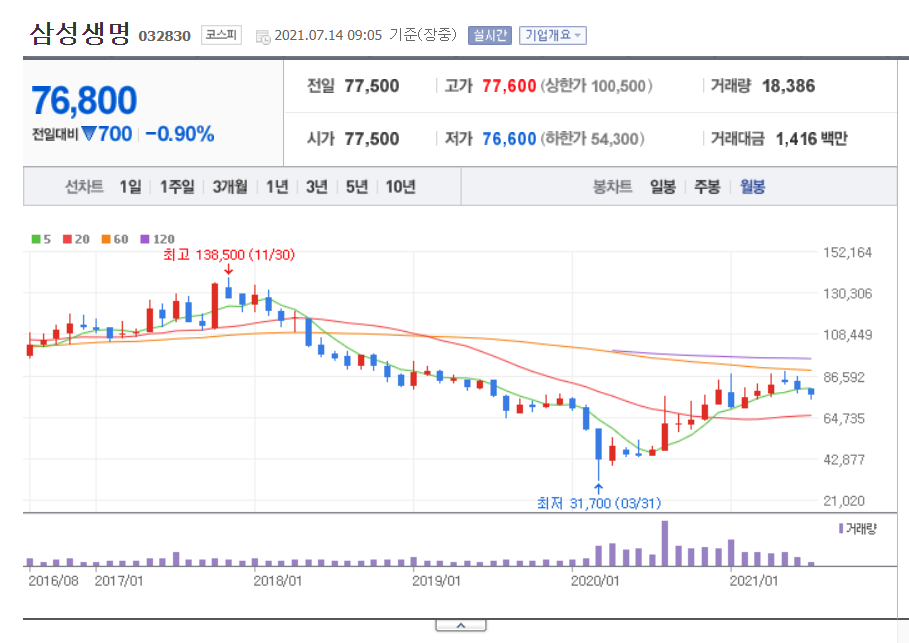Click the 상한가 100,500 upper limit text
Image resolution: width=909 pixels, height=643 pixels.
click(597, 86)
